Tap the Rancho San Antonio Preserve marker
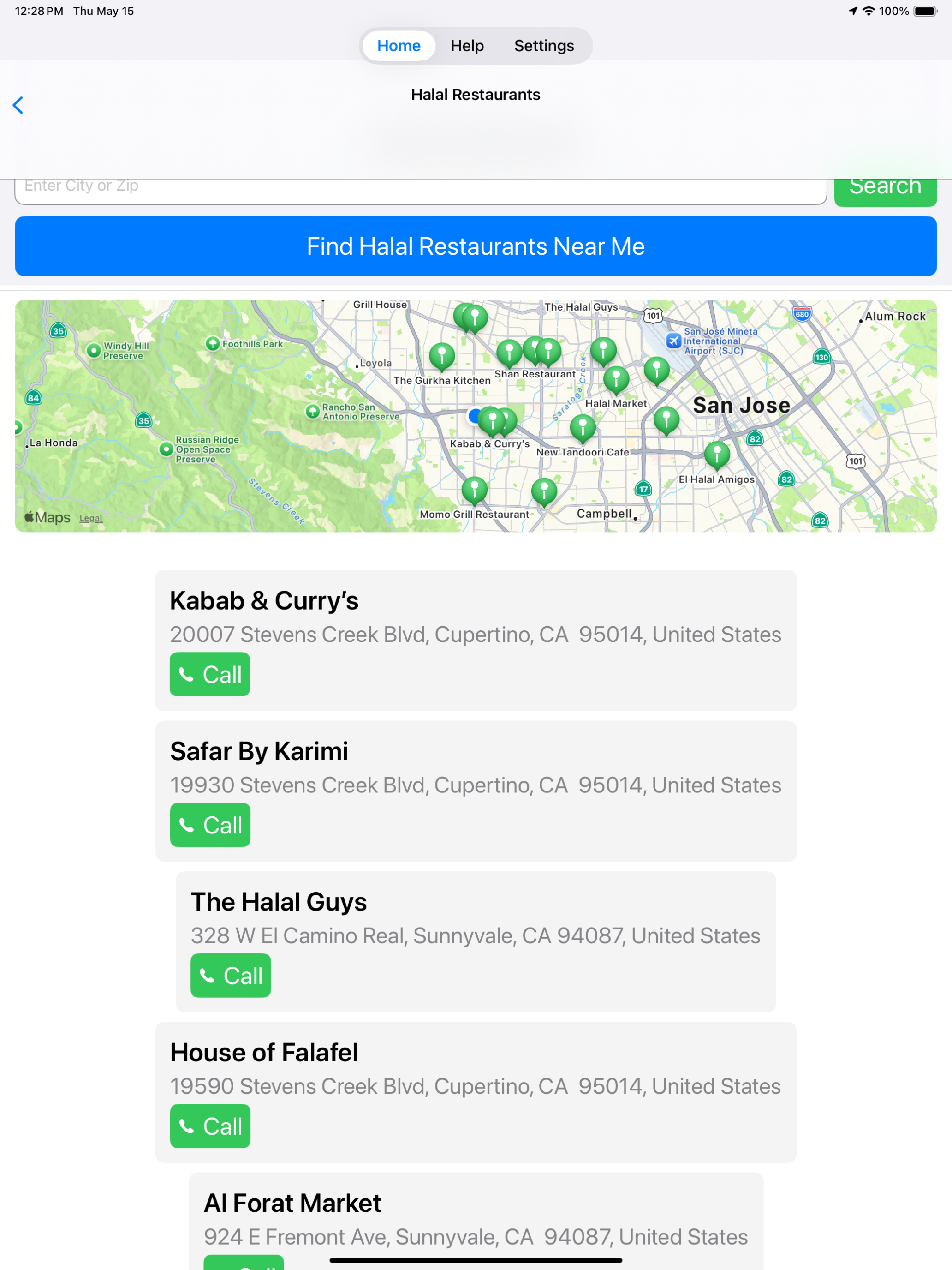This screenshot has height=1270, width=952. [x=312, y=411]
